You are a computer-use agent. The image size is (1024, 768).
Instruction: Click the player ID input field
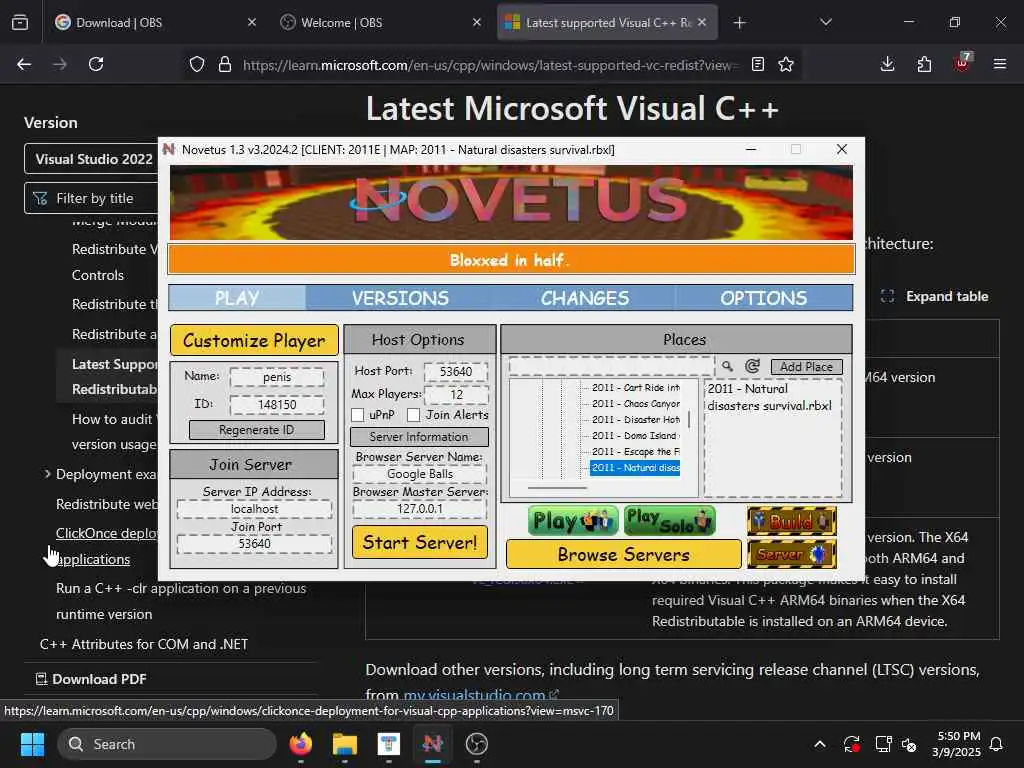click(x=277, y=404)
